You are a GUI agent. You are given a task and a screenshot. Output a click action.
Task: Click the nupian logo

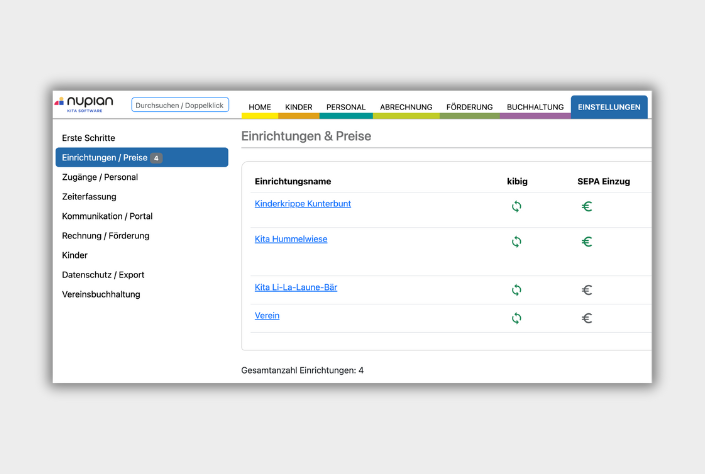point(85,103)
